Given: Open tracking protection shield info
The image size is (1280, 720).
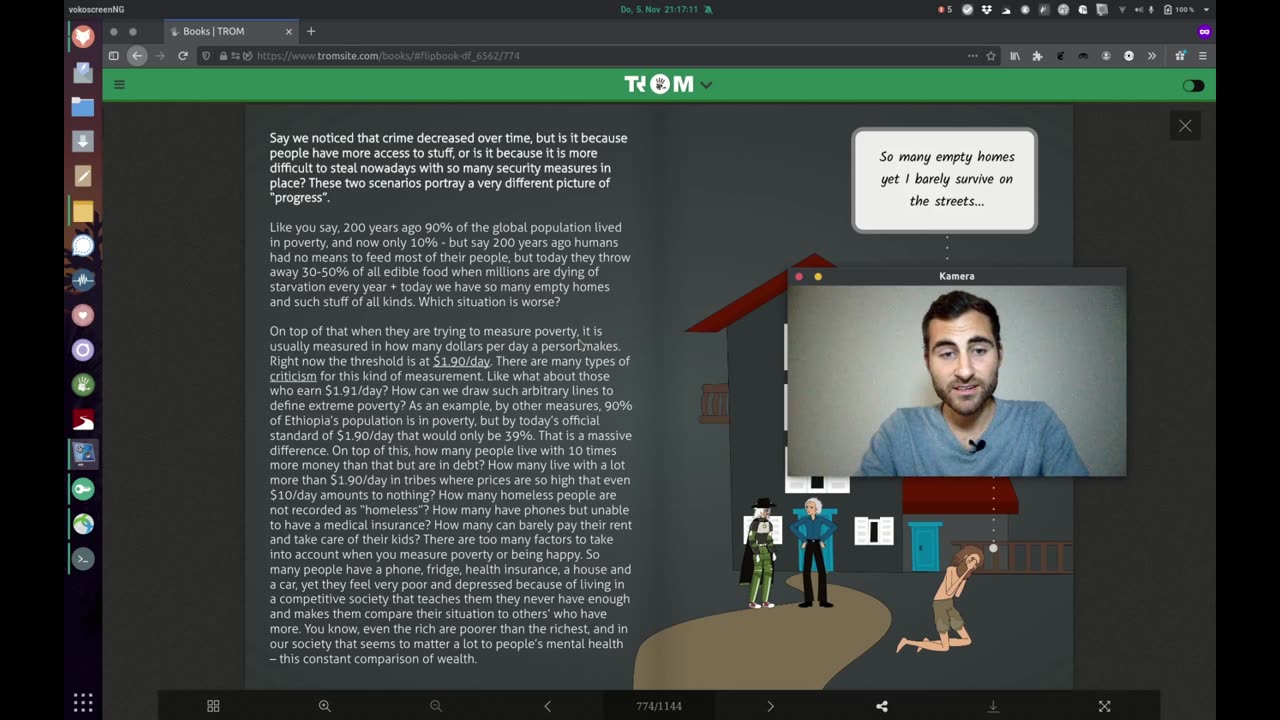Looking at the screenshot, I should click(x=207, y=56).
